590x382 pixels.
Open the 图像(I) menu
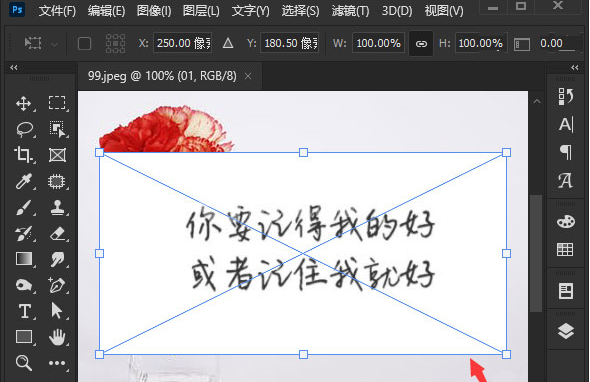(x=154, y=11)
